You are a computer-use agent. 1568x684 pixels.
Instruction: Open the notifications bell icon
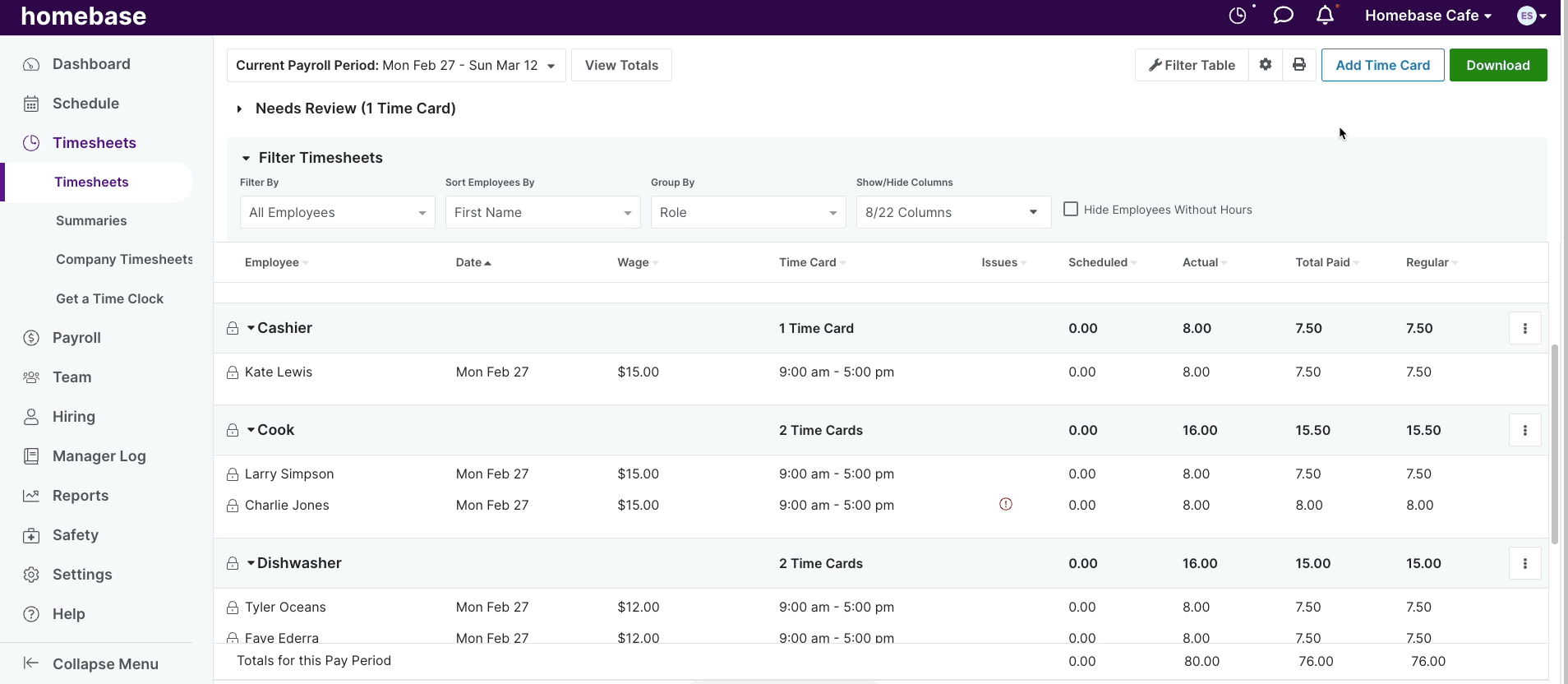click(x=1325, y=16)
